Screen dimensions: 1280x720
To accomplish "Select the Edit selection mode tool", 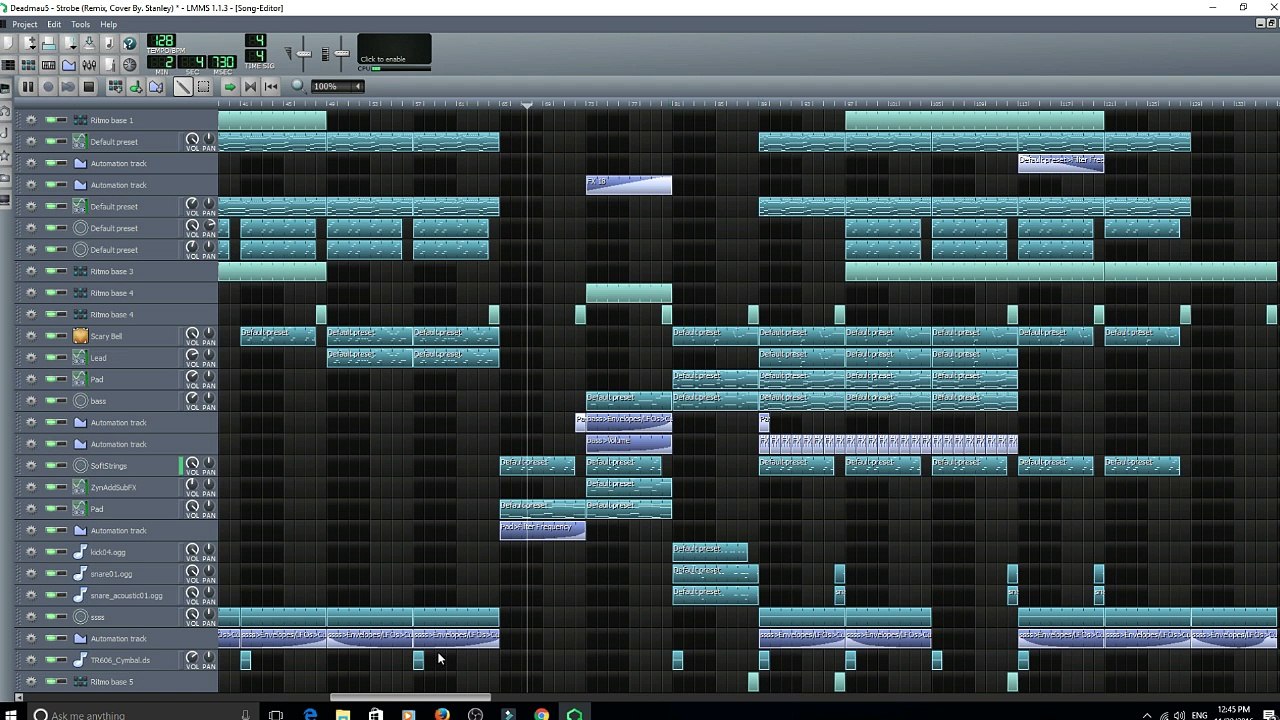I will 203,87.
